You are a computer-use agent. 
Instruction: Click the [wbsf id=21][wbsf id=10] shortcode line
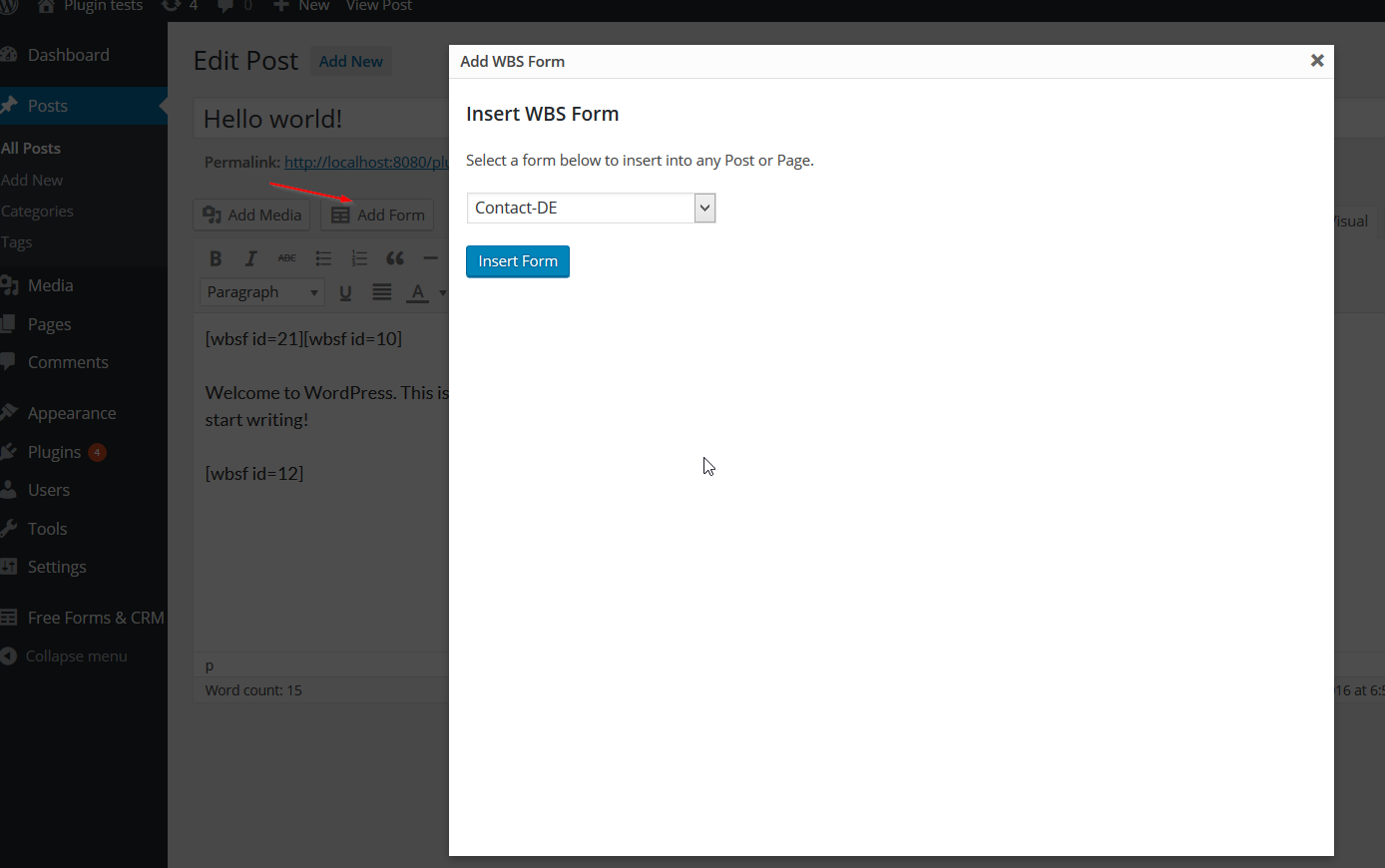[x=303, y=338]
